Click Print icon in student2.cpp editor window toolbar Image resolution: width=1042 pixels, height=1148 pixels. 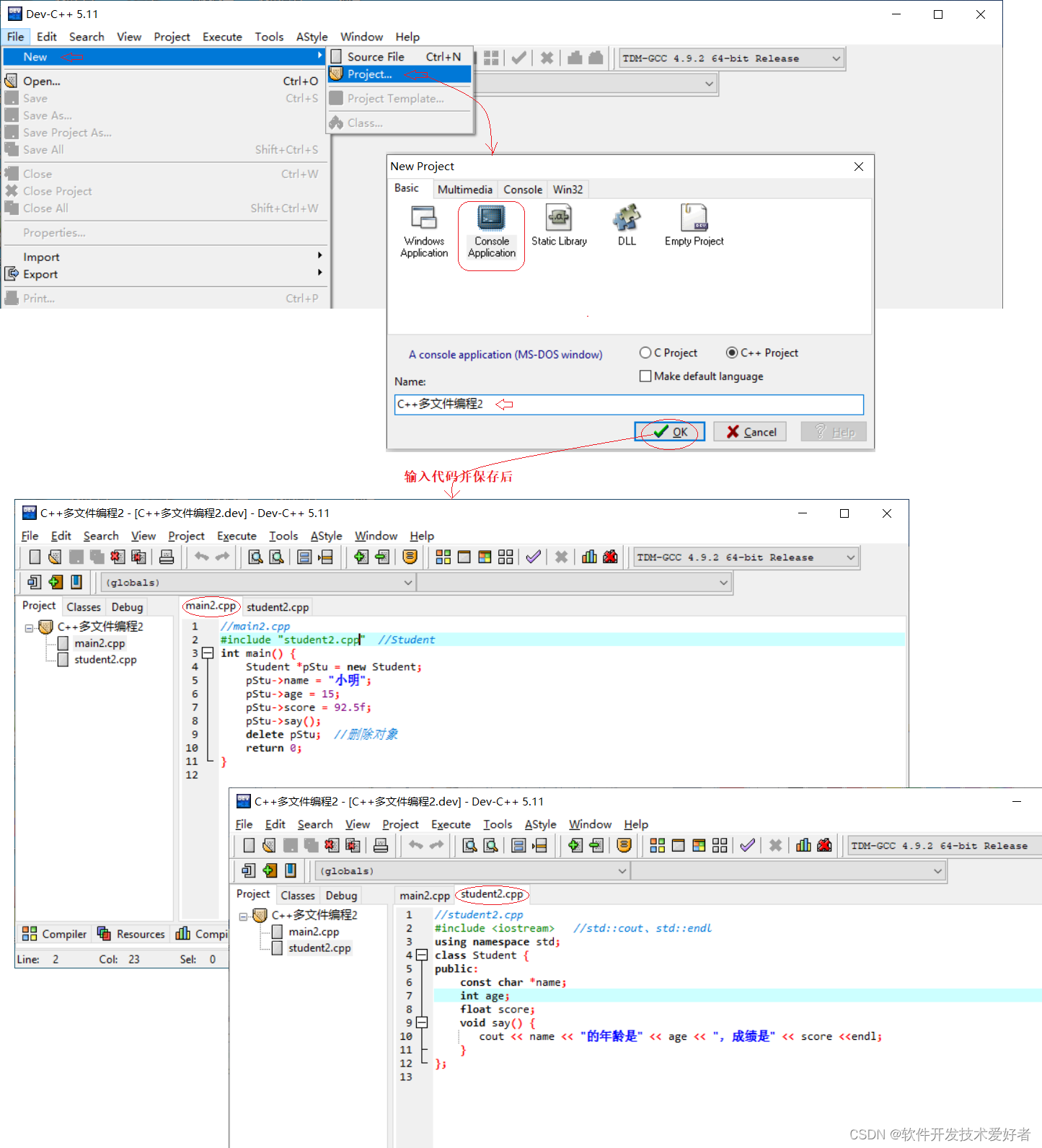point(381,845)
